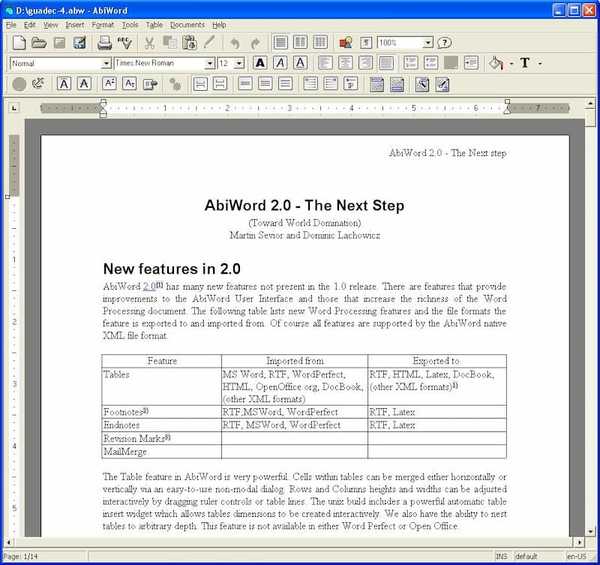This screenshot has height=565, width=600.
Task: Open the Times New Roman font dropdown
Action: click(210, 64)
